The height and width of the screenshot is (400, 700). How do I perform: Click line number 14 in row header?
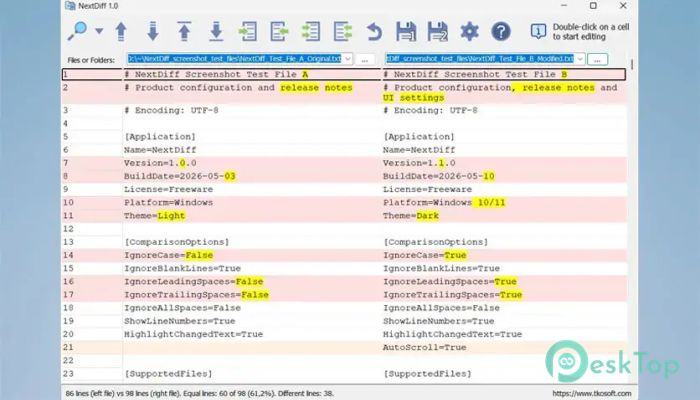tap(92, 255)
